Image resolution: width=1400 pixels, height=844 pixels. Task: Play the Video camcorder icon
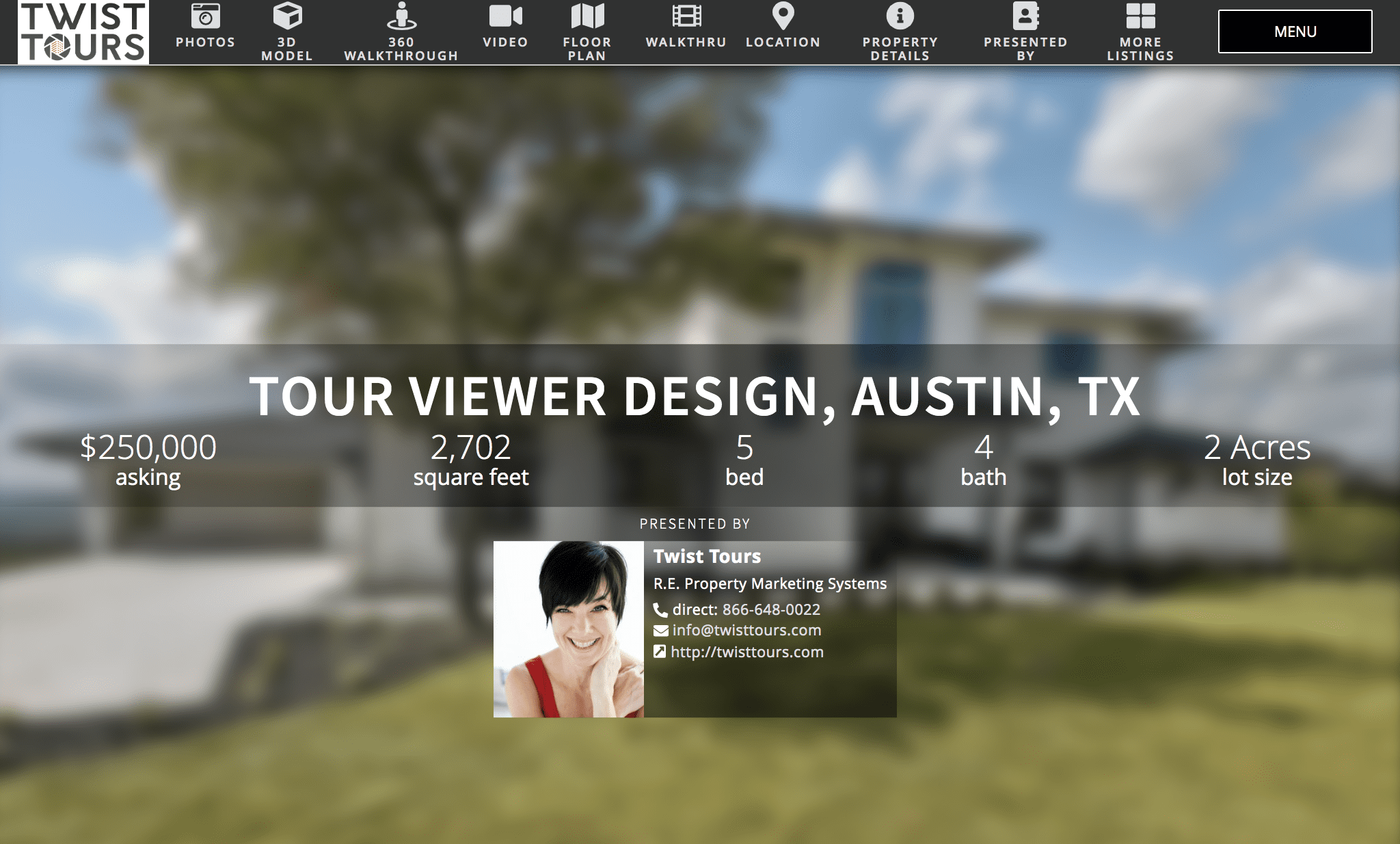pyautogui.click(x=506, y=16)
